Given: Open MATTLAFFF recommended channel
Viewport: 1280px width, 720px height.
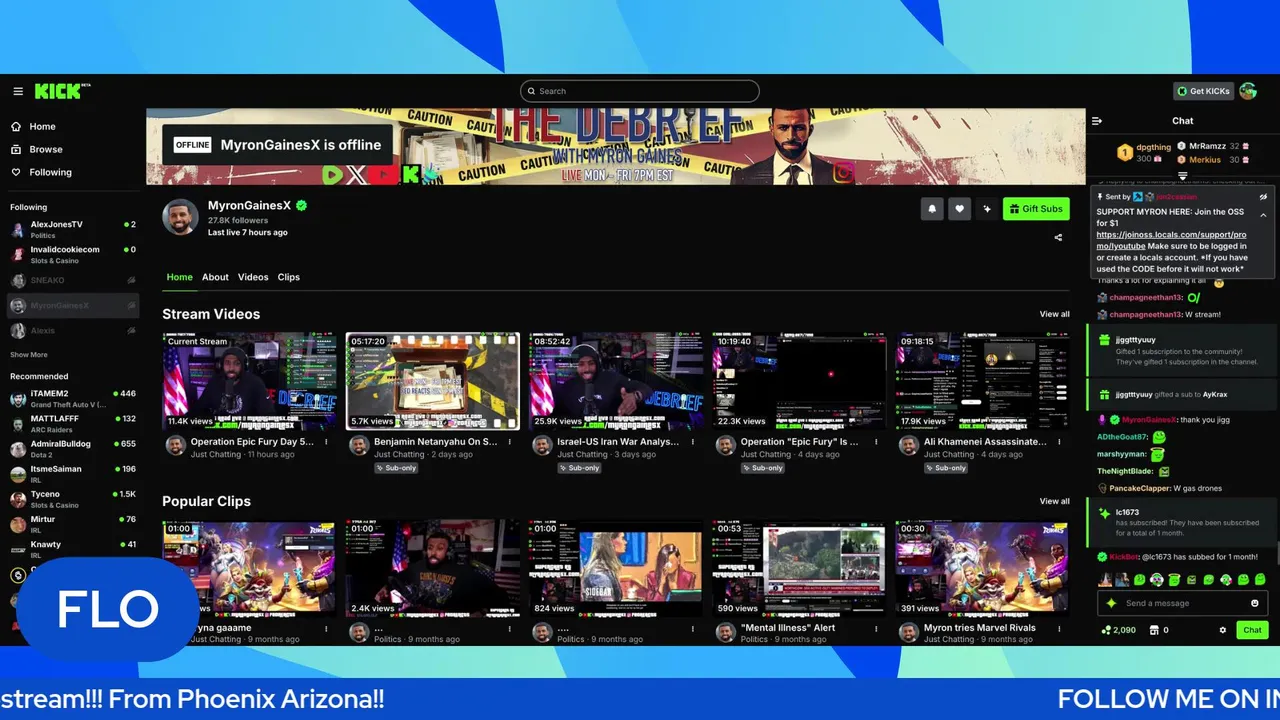Looking at the screenshot, I should click(x=73, y=423).
